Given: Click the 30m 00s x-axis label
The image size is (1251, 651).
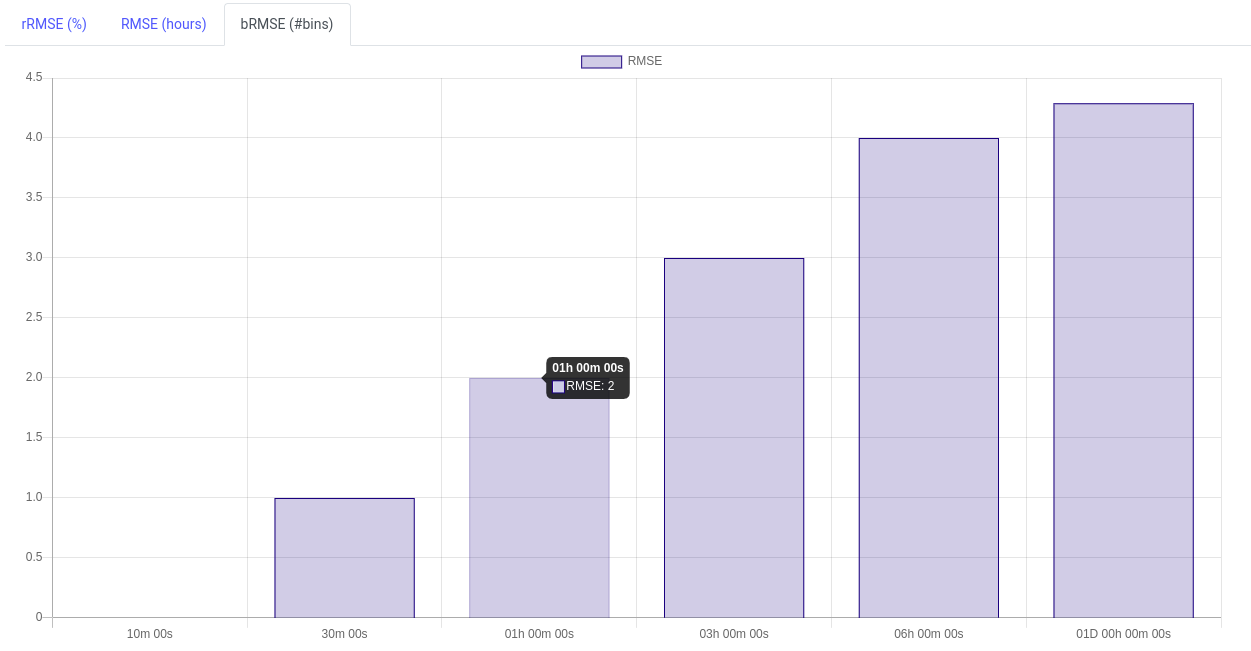Looking at the screenshot, I should coord(344,634).
